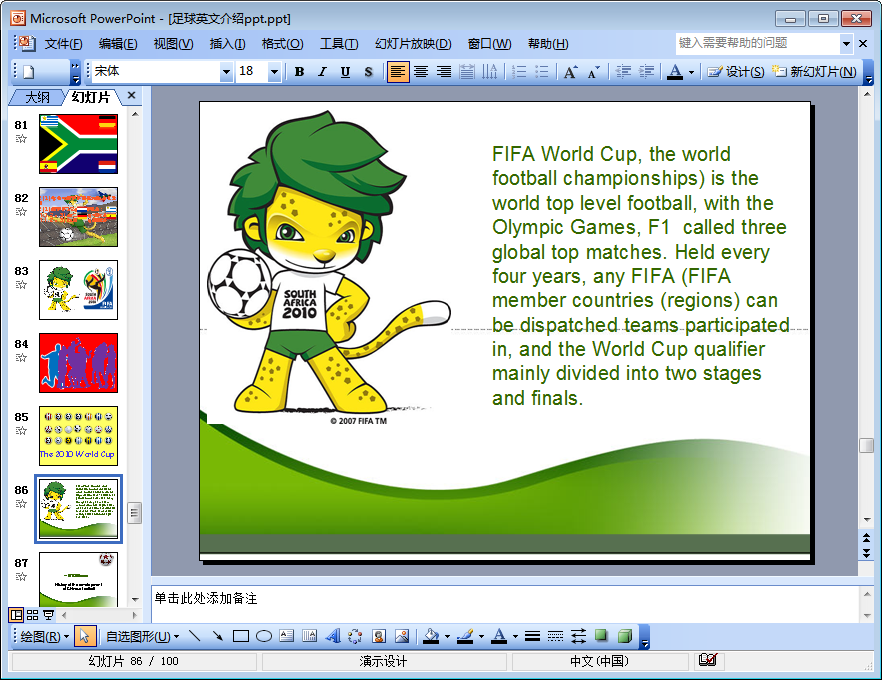Apply the Line Color brush

(465, 636)
